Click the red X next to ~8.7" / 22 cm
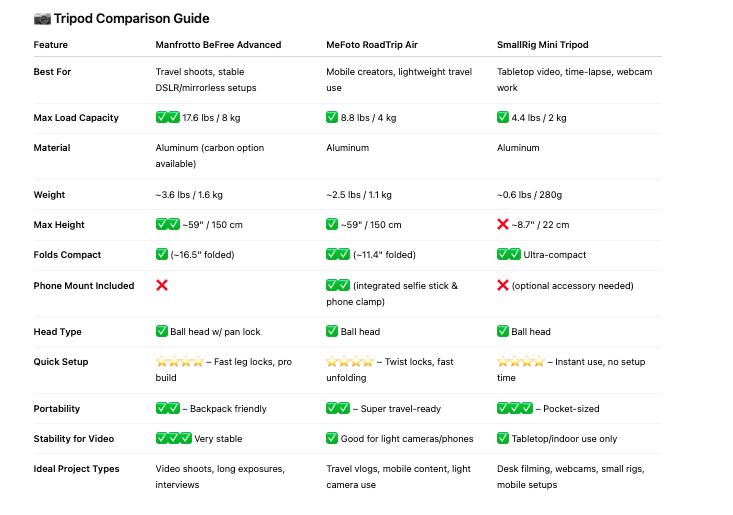733x515 pixels. (503, 224)
